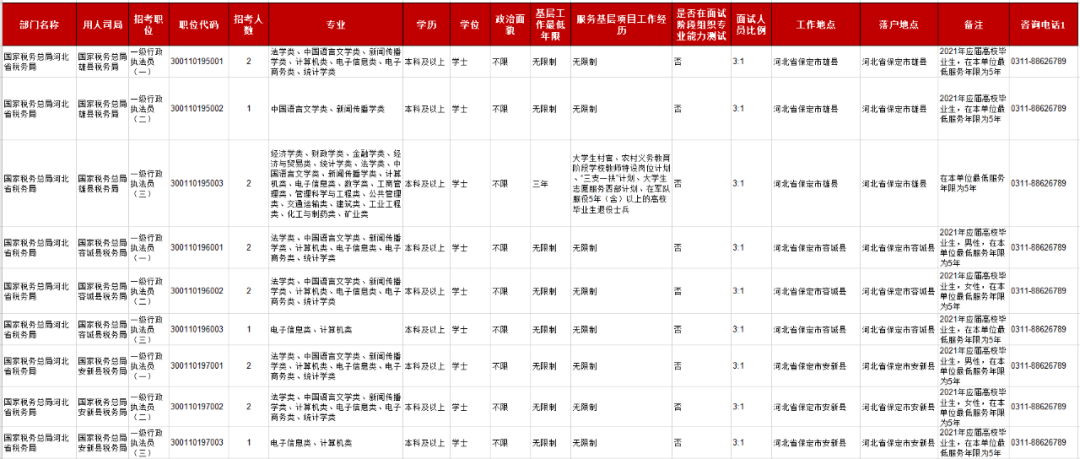The height and width of the screenshot is (459, 1080).
Task: Select the 咨询电话1 column header
Action: (1042, 24)
